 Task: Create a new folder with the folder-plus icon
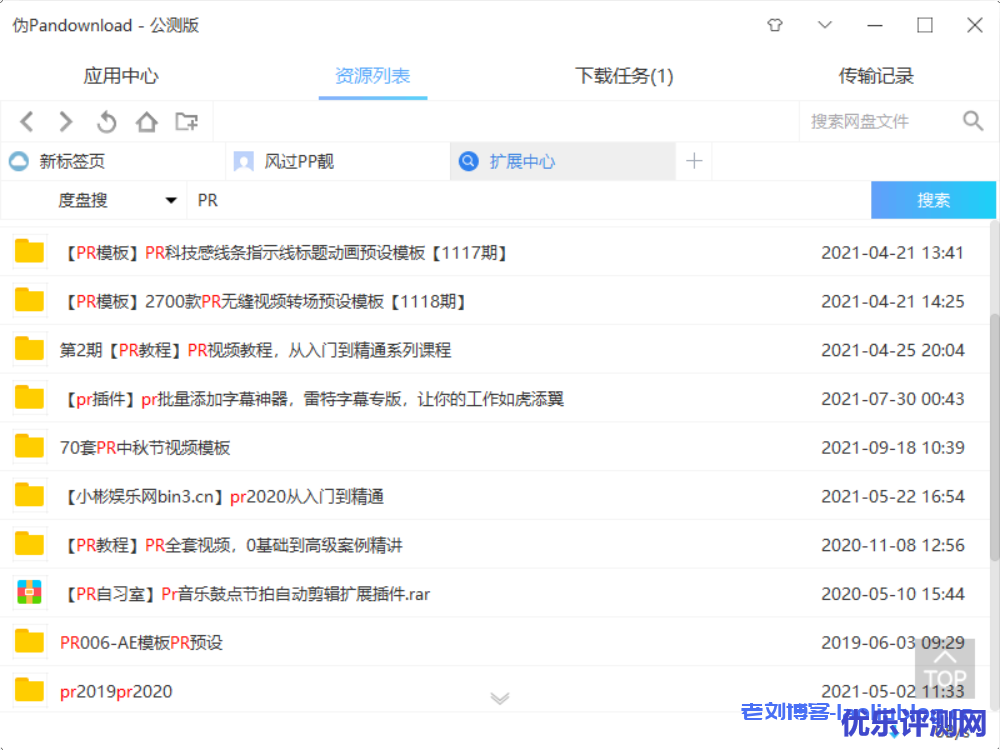point(187,121)
